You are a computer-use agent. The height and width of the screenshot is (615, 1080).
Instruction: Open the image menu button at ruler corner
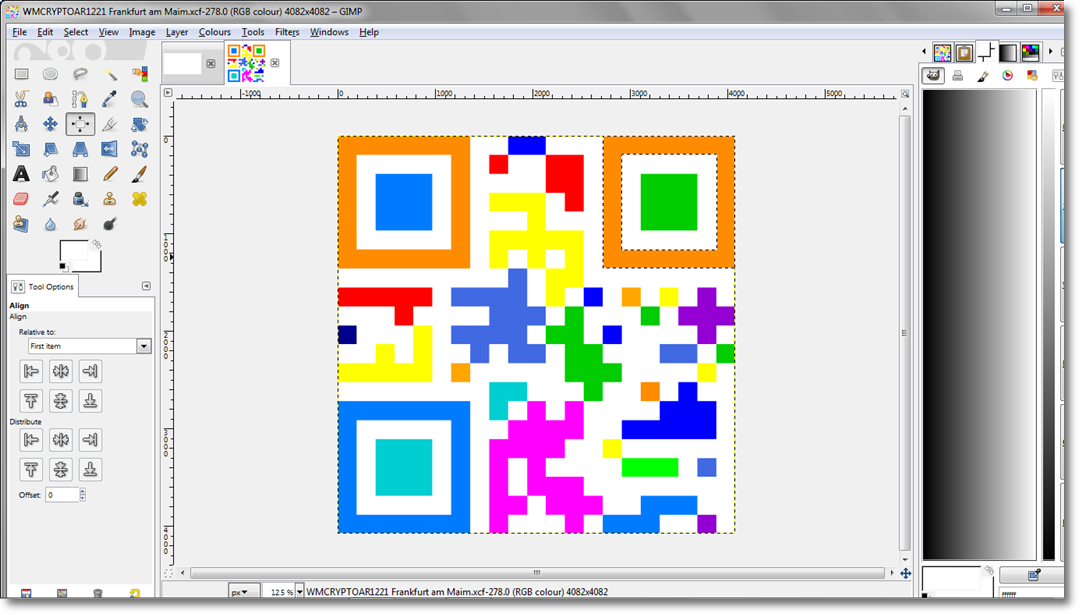pos(168,92)
